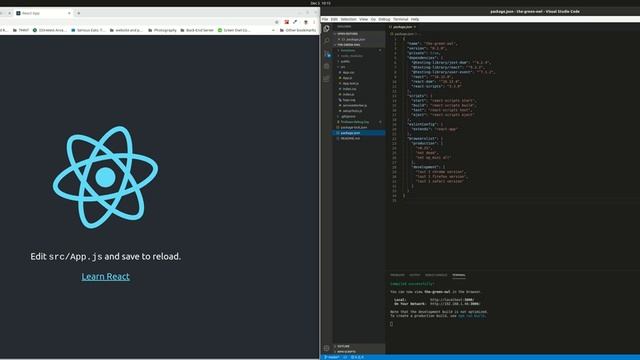The image size is (640, 360).
Task: Open the Serious Eats bookmark
Action: pos(88,30)
